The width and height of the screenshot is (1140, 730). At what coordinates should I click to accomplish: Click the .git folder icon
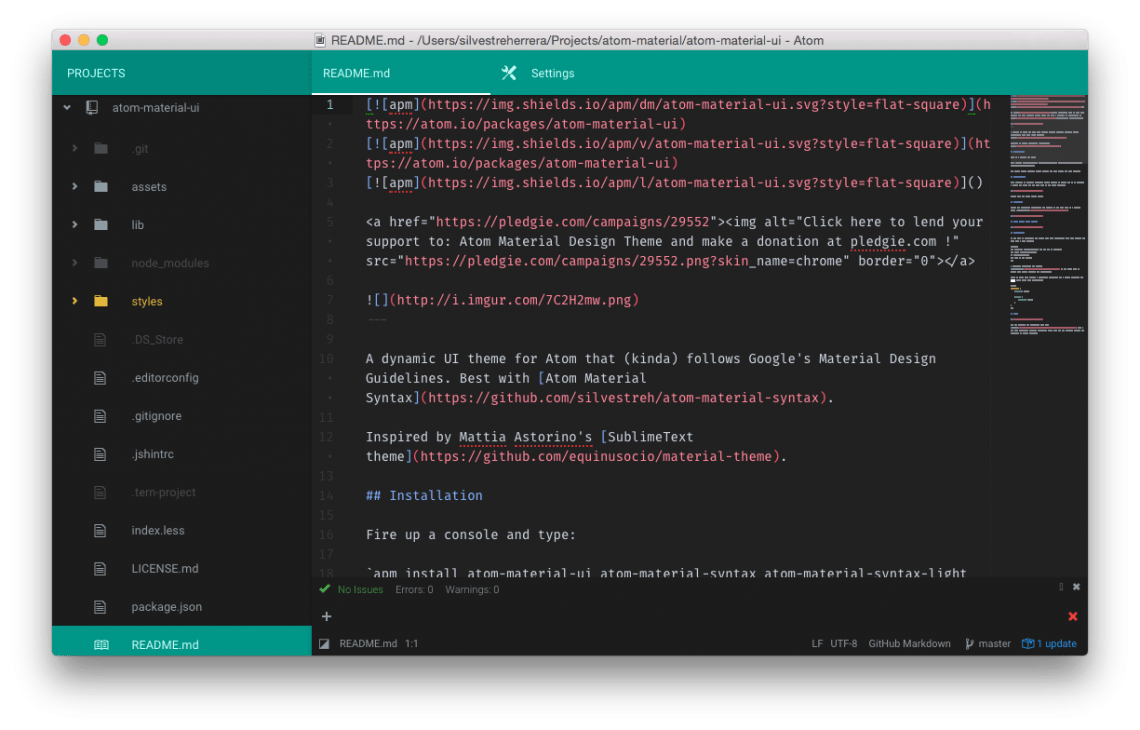click(101, 148)
